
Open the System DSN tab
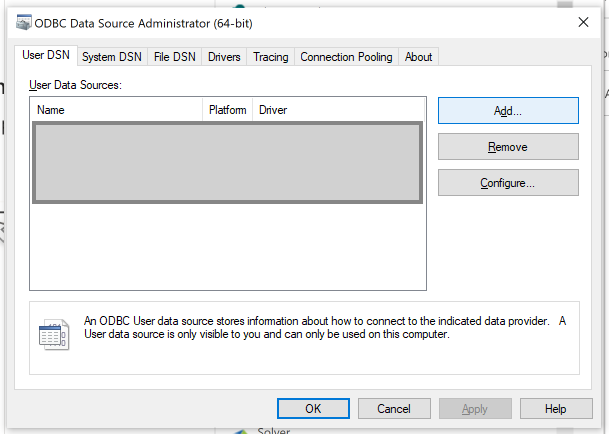(x=112, y=57)
